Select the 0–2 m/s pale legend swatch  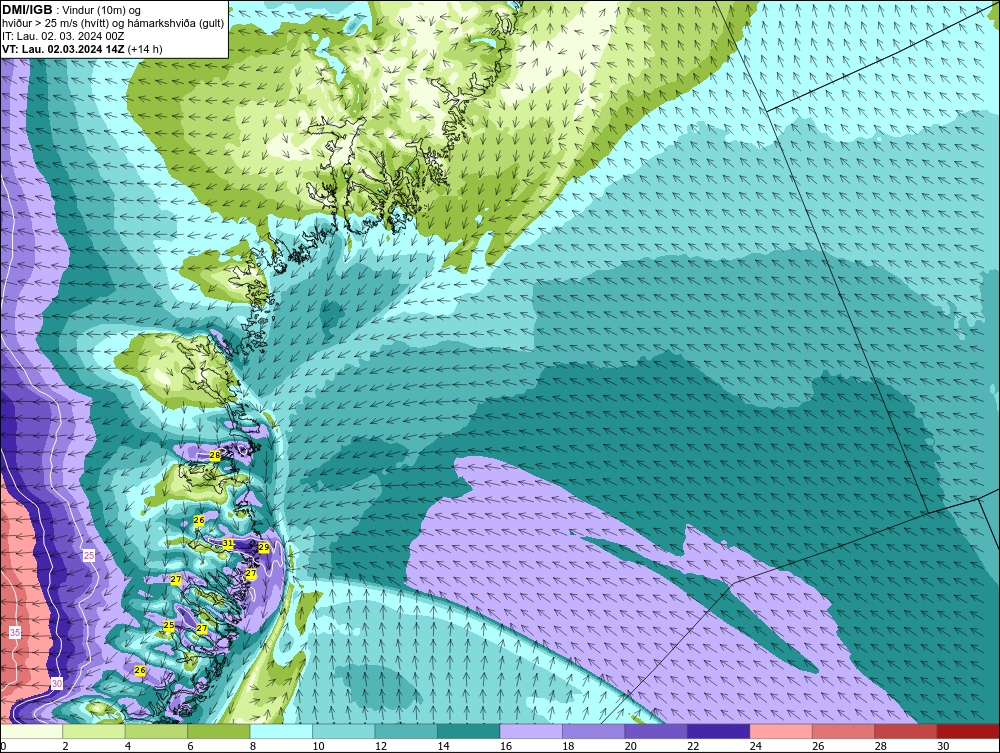pyautogui.click(x=31, y=731)
